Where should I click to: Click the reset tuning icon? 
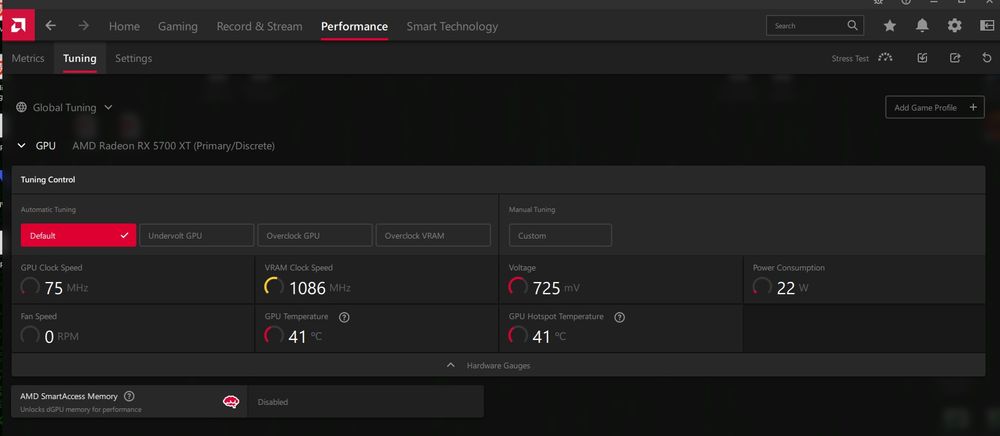click(987, 58)
